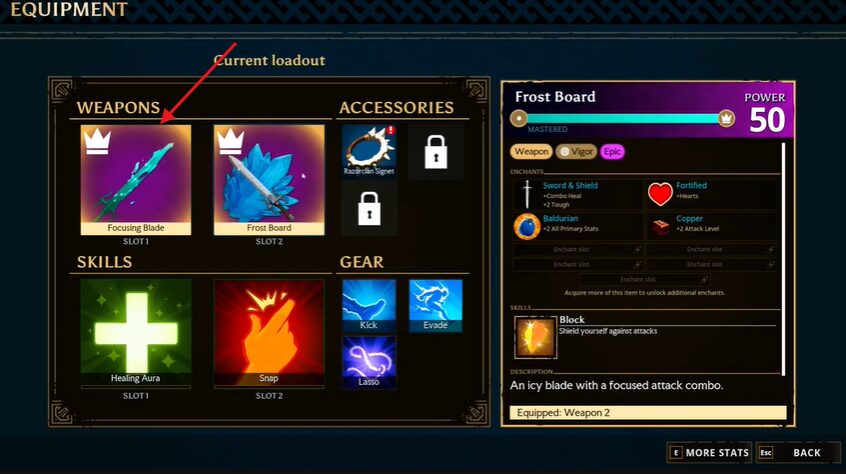Click the Vigor tag

[576, 152]
